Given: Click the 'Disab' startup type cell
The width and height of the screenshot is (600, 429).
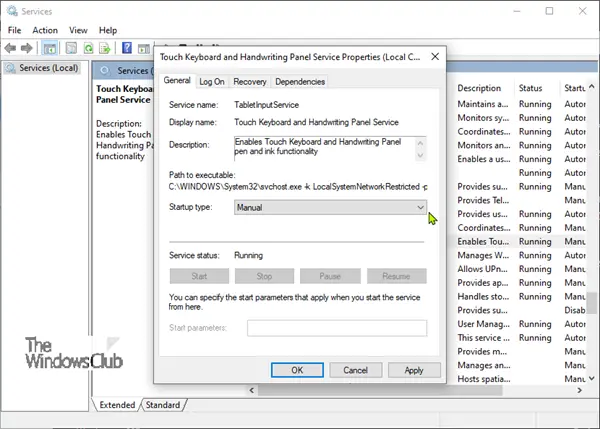Looking at the screenshot, I should point(575,310).
